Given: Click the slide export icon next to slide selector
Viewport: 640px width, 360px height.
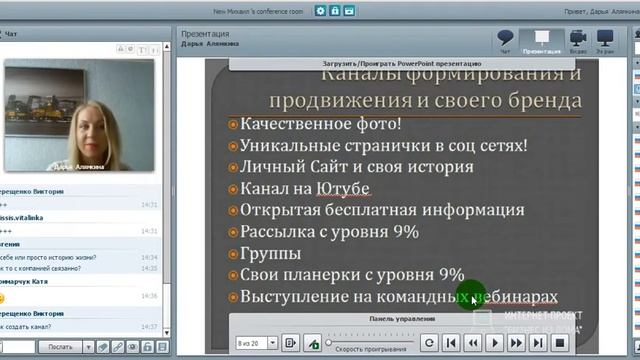Looking at the screenshot, I should (x=291, y=343).
